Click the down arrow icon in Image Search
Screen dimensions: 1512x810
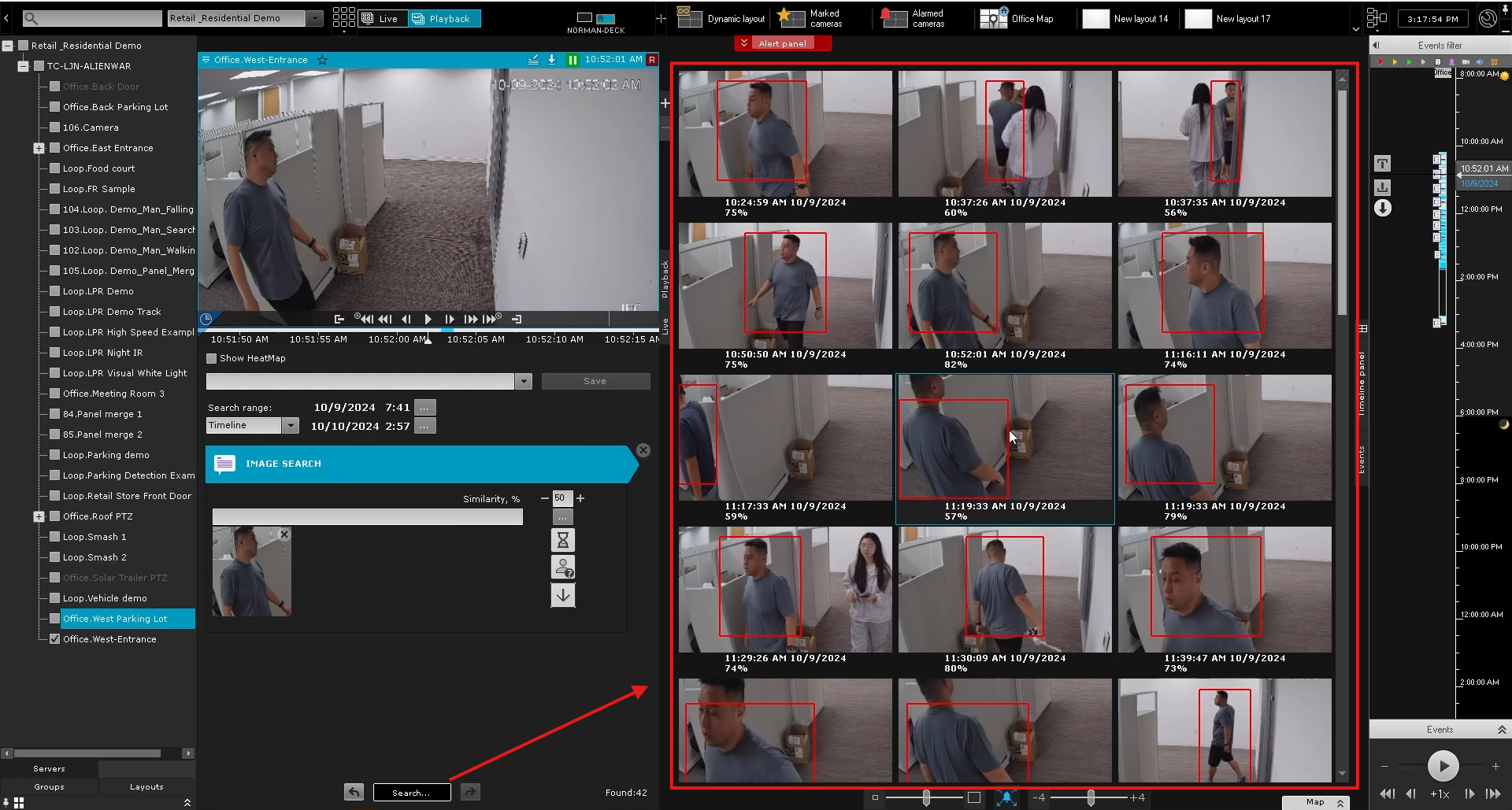(x=562, y=595)
